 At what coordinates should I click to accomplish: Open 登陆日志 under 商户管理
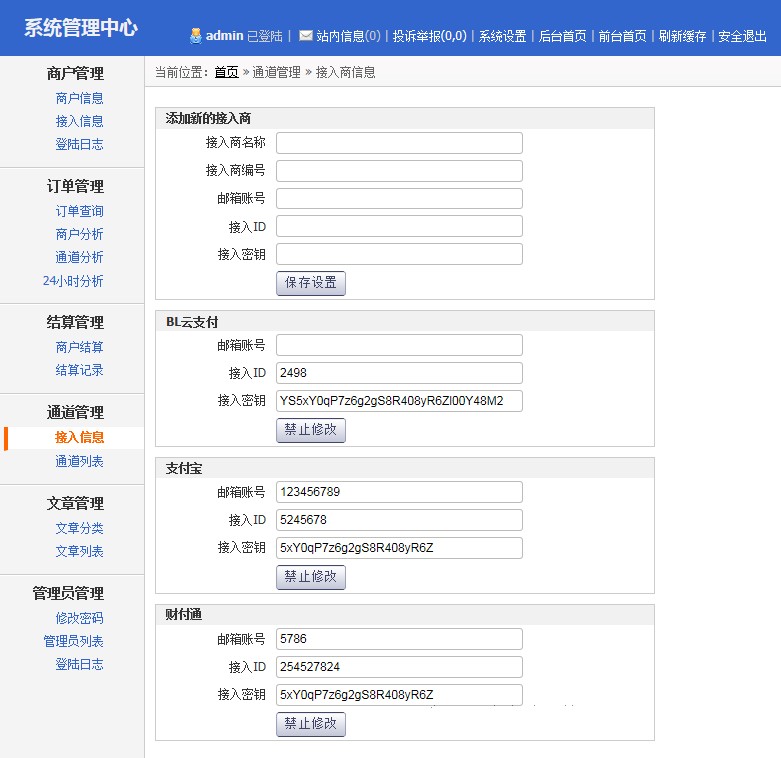point(79,144)
